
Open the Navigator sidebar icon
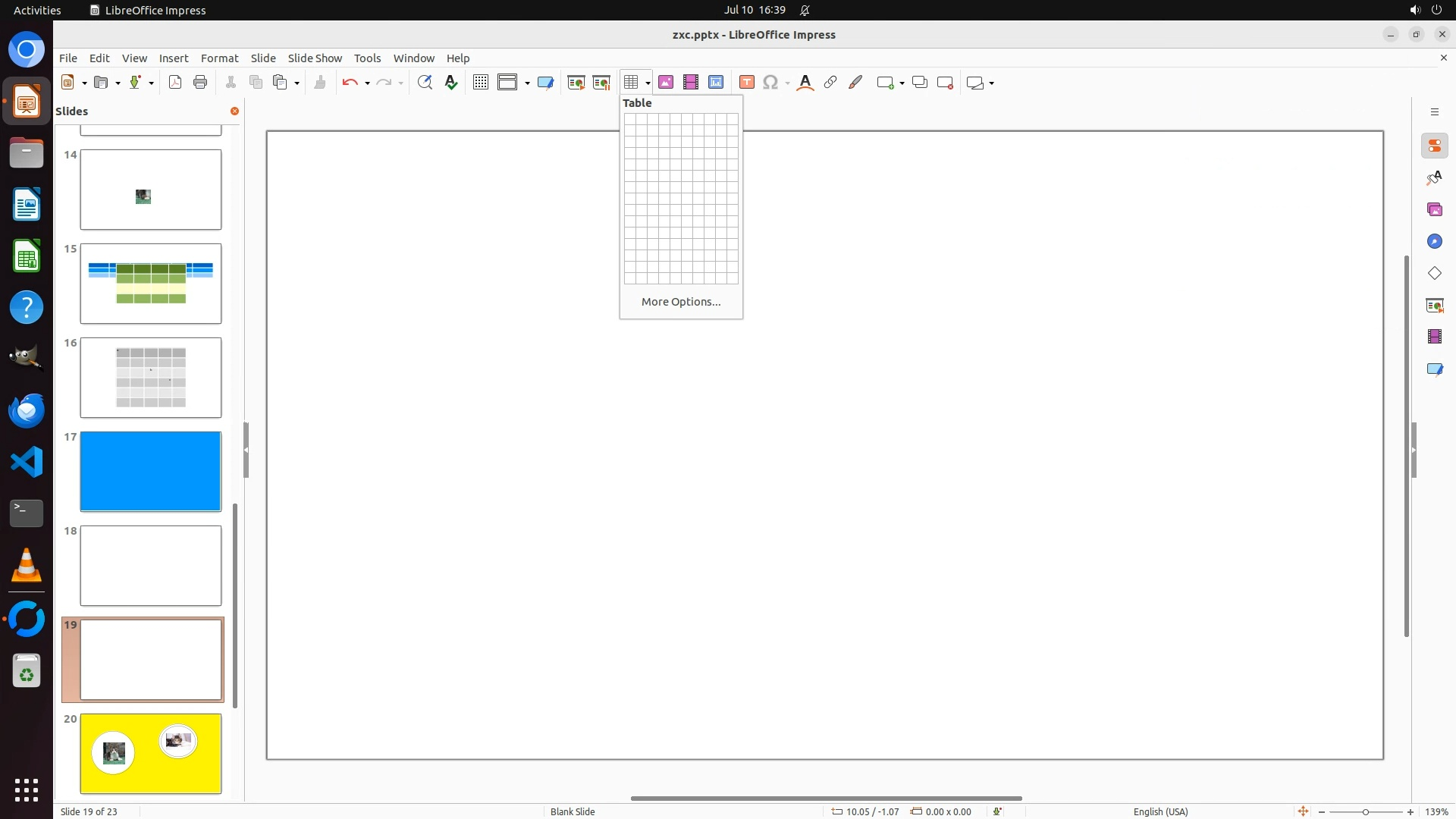[x=1434, y=241]
